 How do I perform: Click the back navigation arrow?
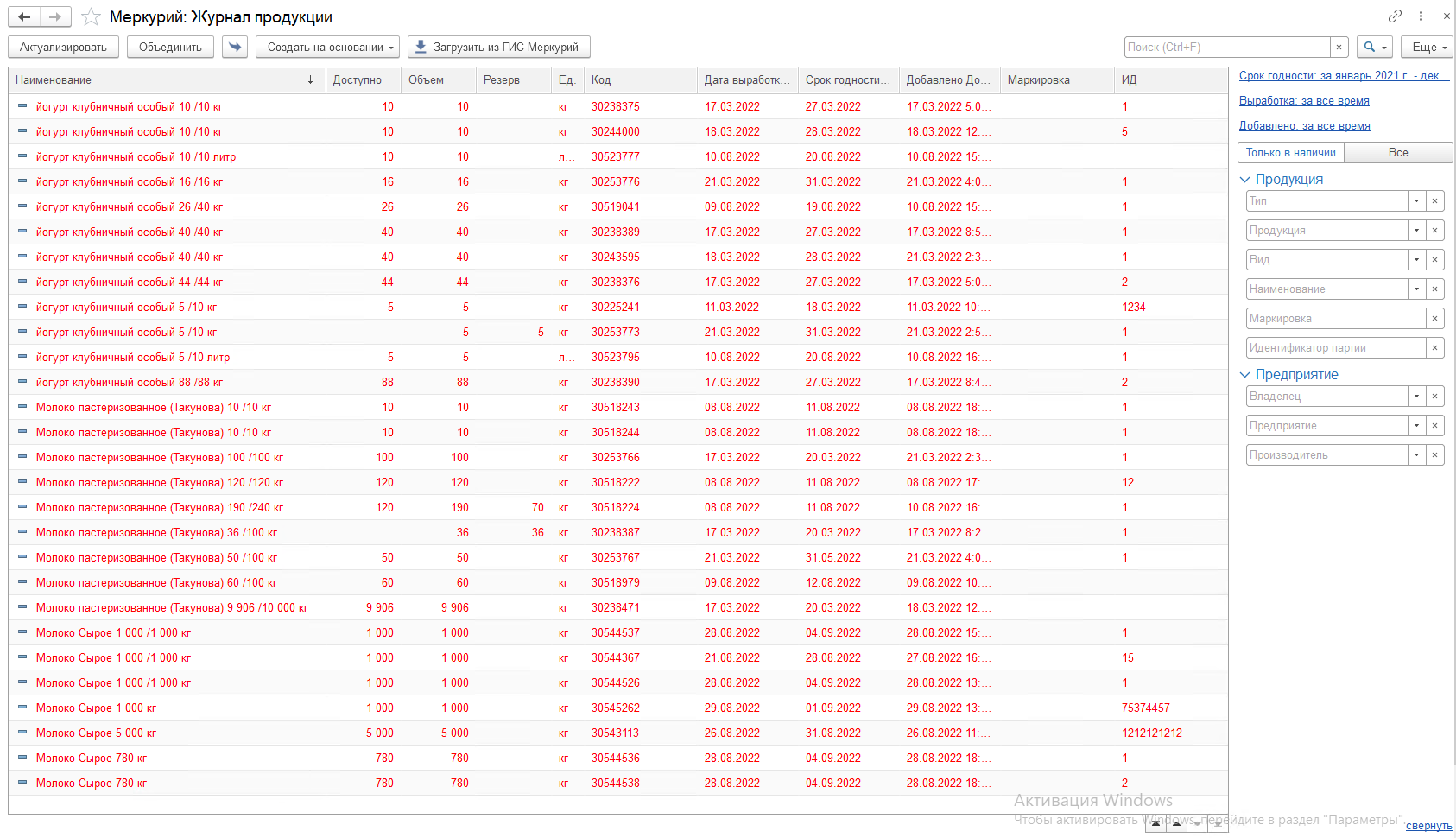24,16
